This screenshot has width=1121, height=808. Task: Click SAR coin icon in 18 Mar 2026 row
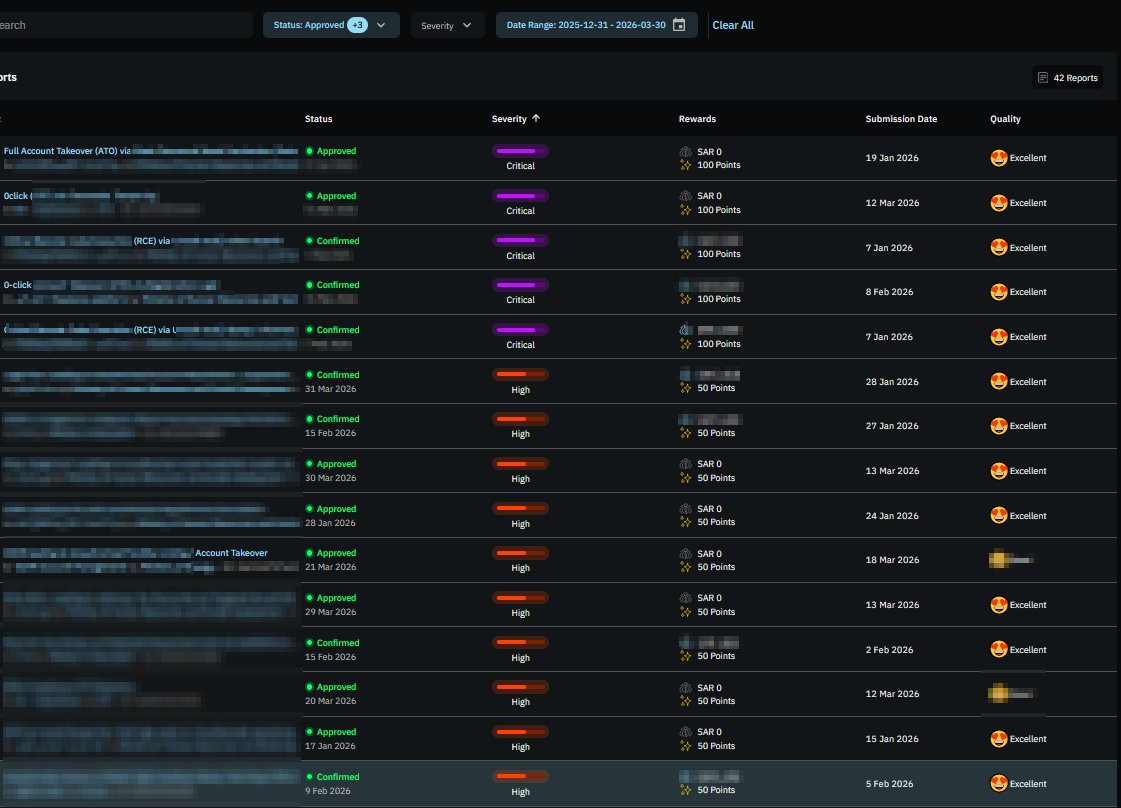[x=685, y=553]
